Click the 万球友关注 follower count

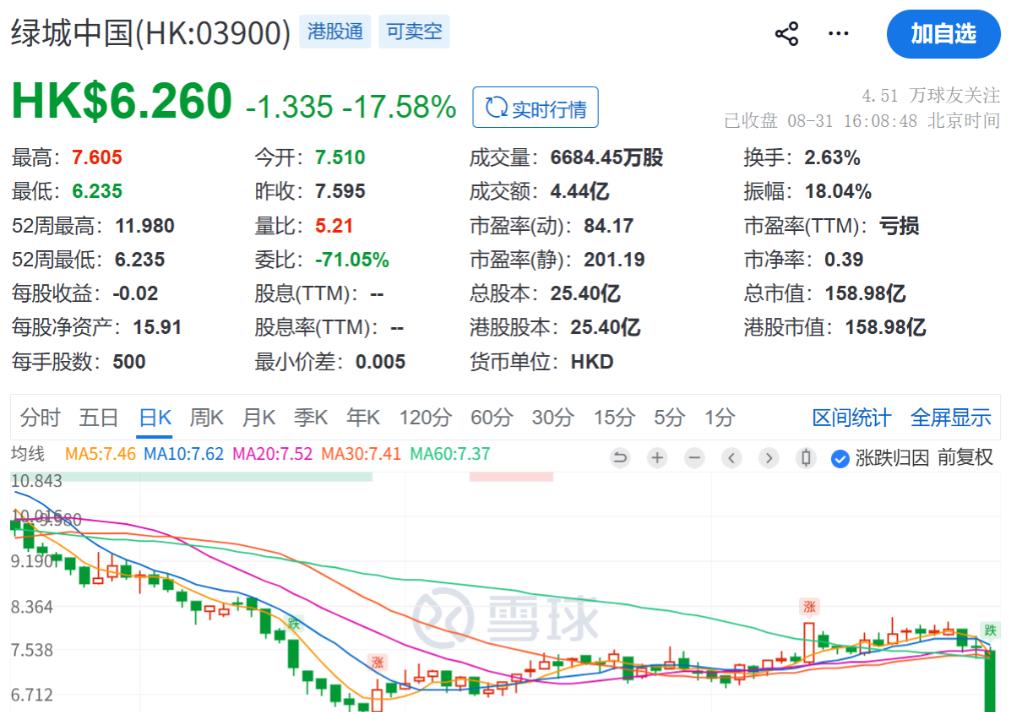click(931, 96)
